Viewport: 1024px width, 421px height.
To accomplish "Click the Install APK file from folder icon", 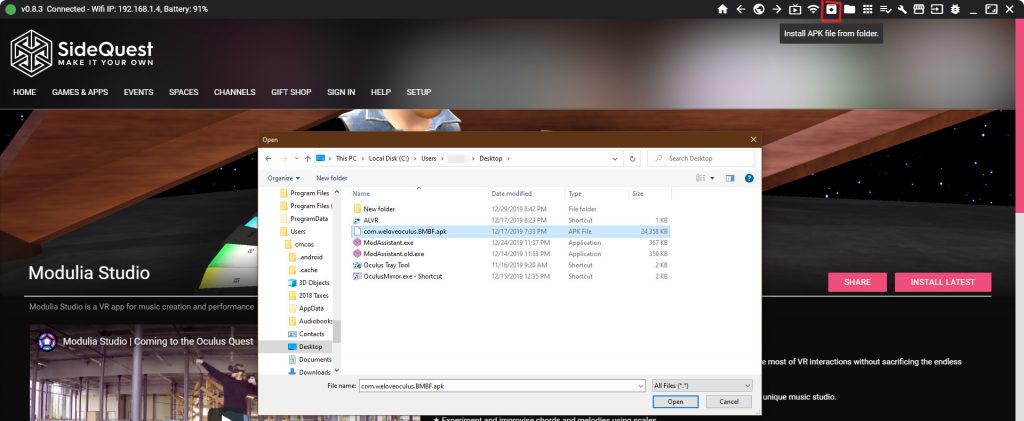I will point(831,9).
